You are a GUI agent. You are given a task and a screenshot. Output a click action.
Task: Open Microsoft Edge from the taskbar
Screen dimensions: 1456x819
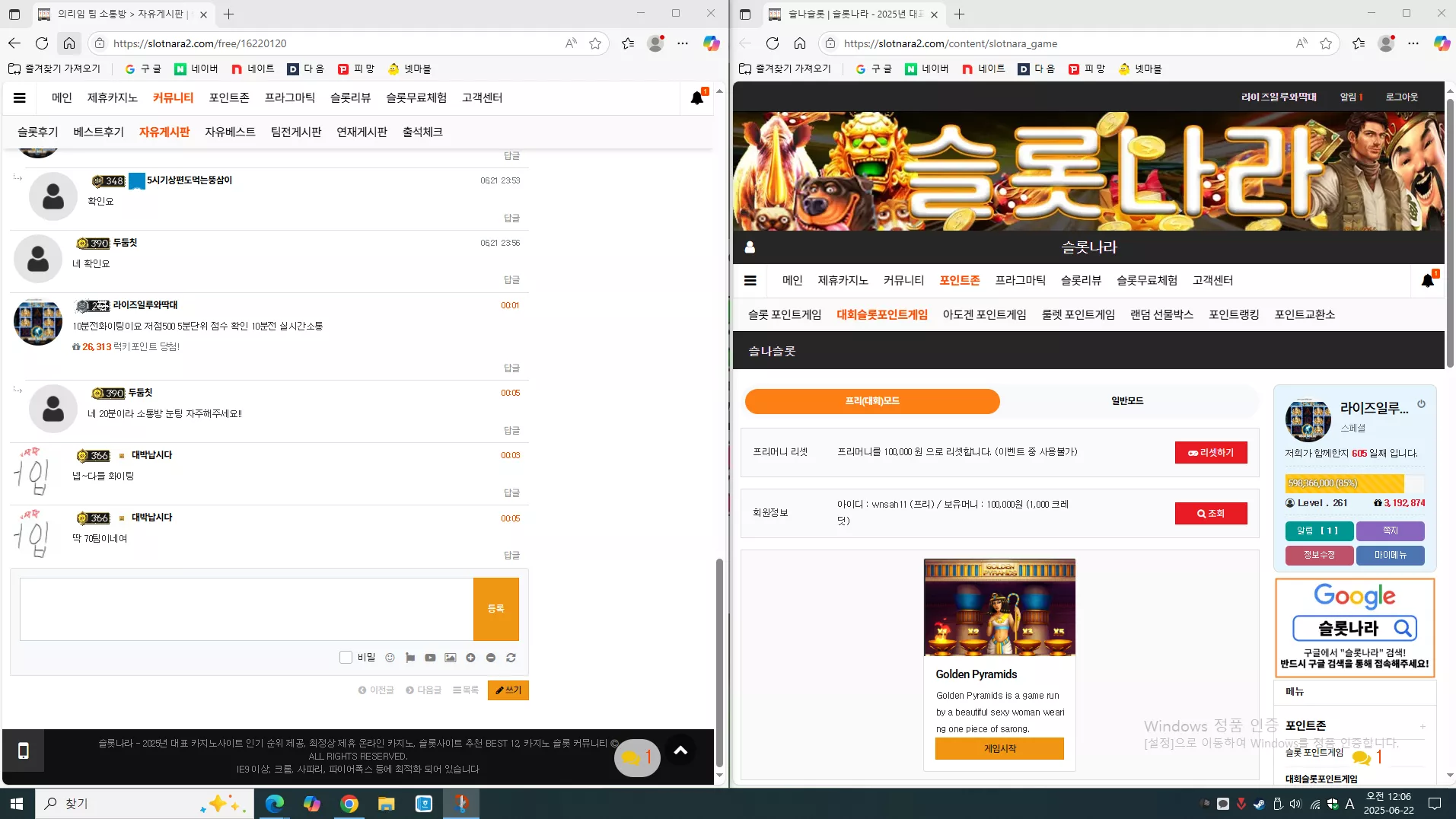275,804
